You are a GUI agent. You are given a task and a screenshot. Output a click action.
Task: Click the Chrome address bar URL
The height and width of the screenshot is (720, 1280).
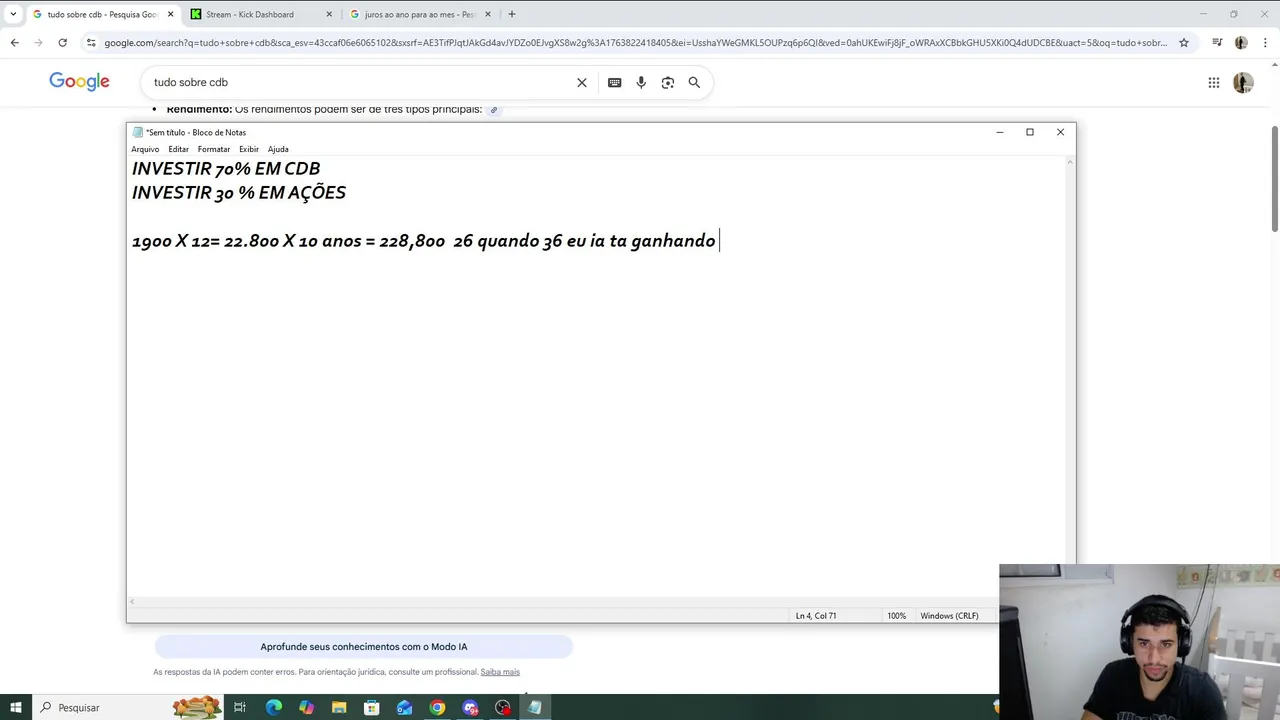coord(635,43)
